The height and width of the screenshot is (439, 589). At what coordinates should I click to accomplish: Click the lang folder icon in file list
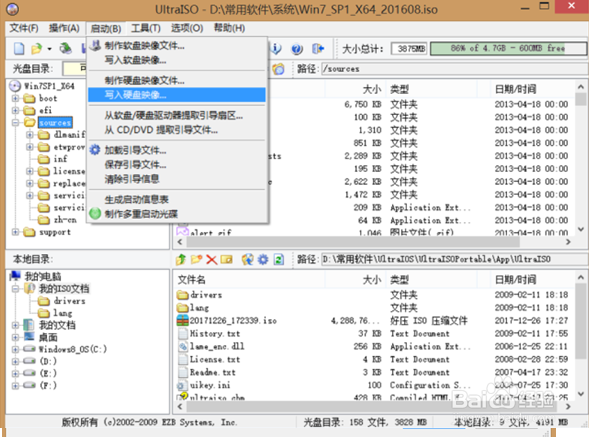(x=183, y=308)
